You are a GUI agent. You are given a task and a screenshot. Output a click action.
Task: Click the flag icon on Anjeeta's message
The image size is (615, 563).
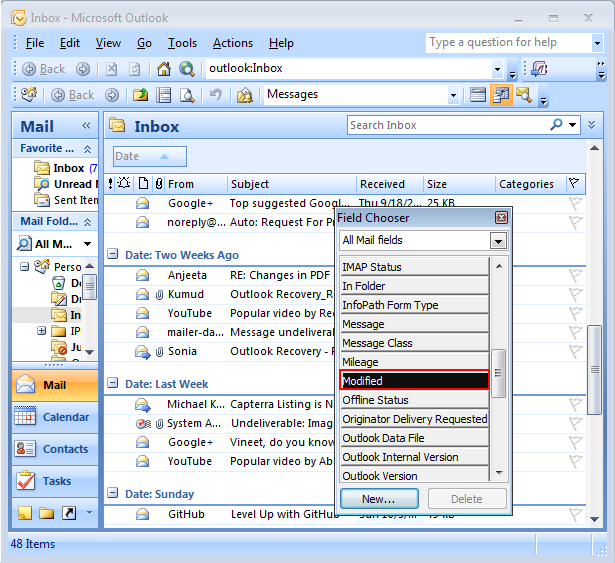coord(575,275)
